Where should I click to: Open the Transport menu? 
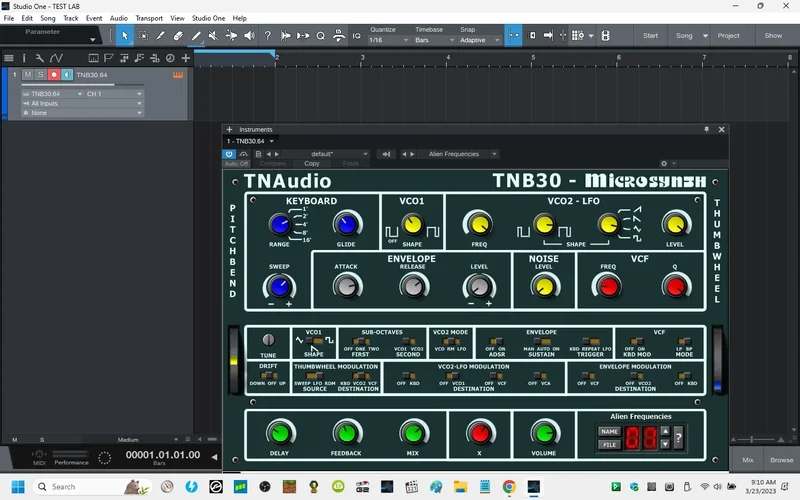coord(149,18)
